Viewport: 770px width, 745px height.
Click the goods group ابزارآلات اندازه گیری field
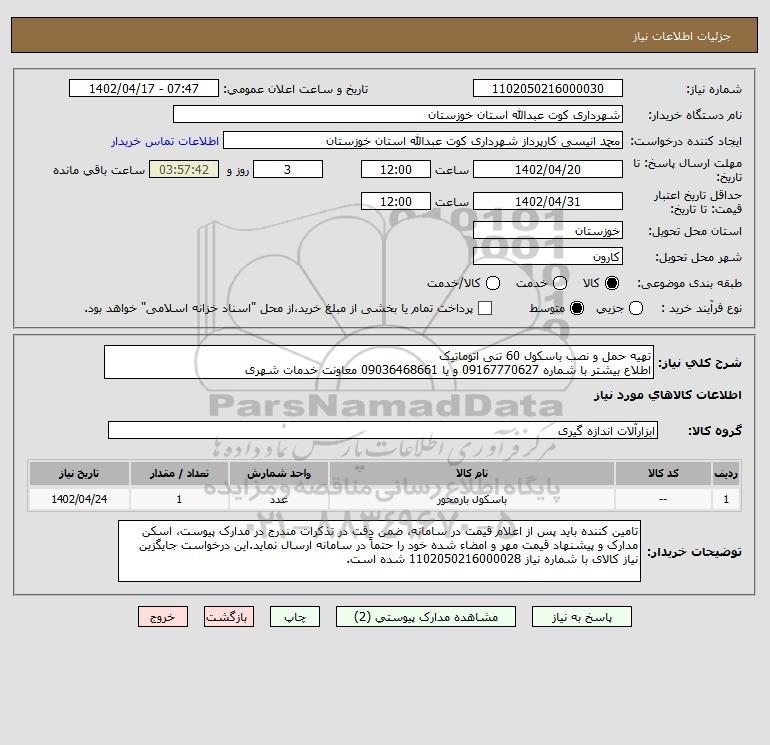[383, 431]
